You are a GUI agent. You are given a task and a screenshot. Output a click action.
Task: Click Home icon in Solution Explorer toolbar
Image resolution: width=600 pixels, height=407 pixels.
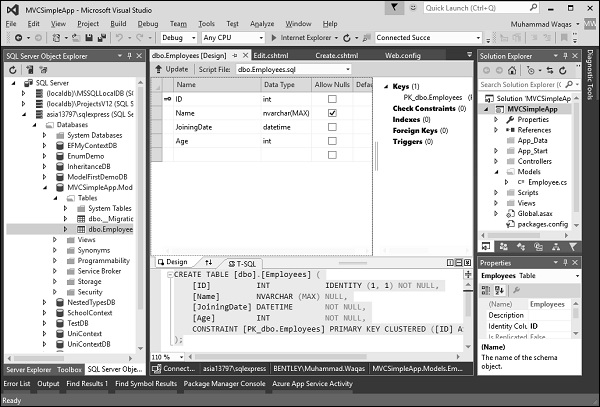[511, 70]
